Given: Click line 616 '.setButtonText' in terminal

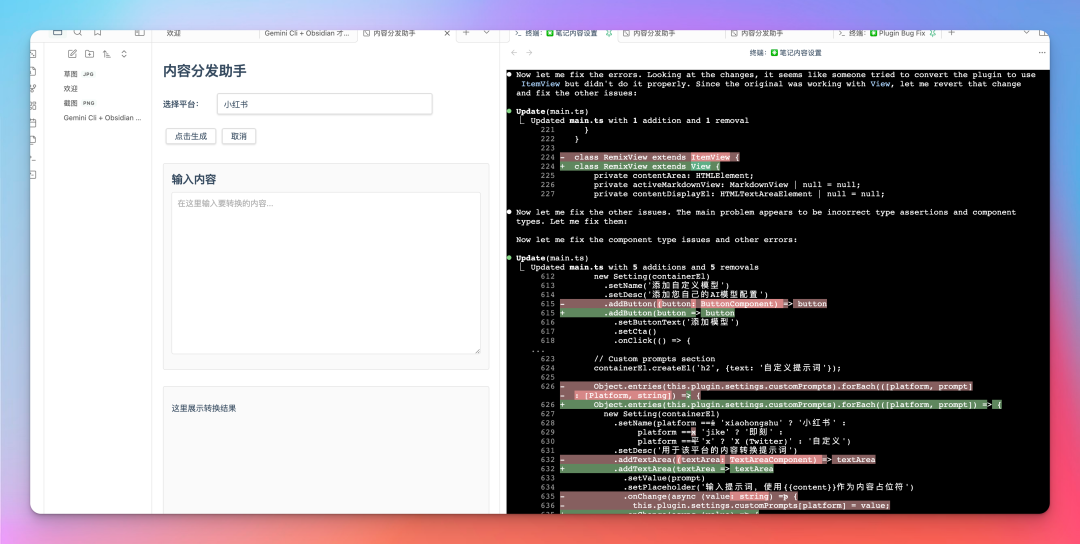Looking at the screenshot, I should pyautogui.click(x=676, y=322).
